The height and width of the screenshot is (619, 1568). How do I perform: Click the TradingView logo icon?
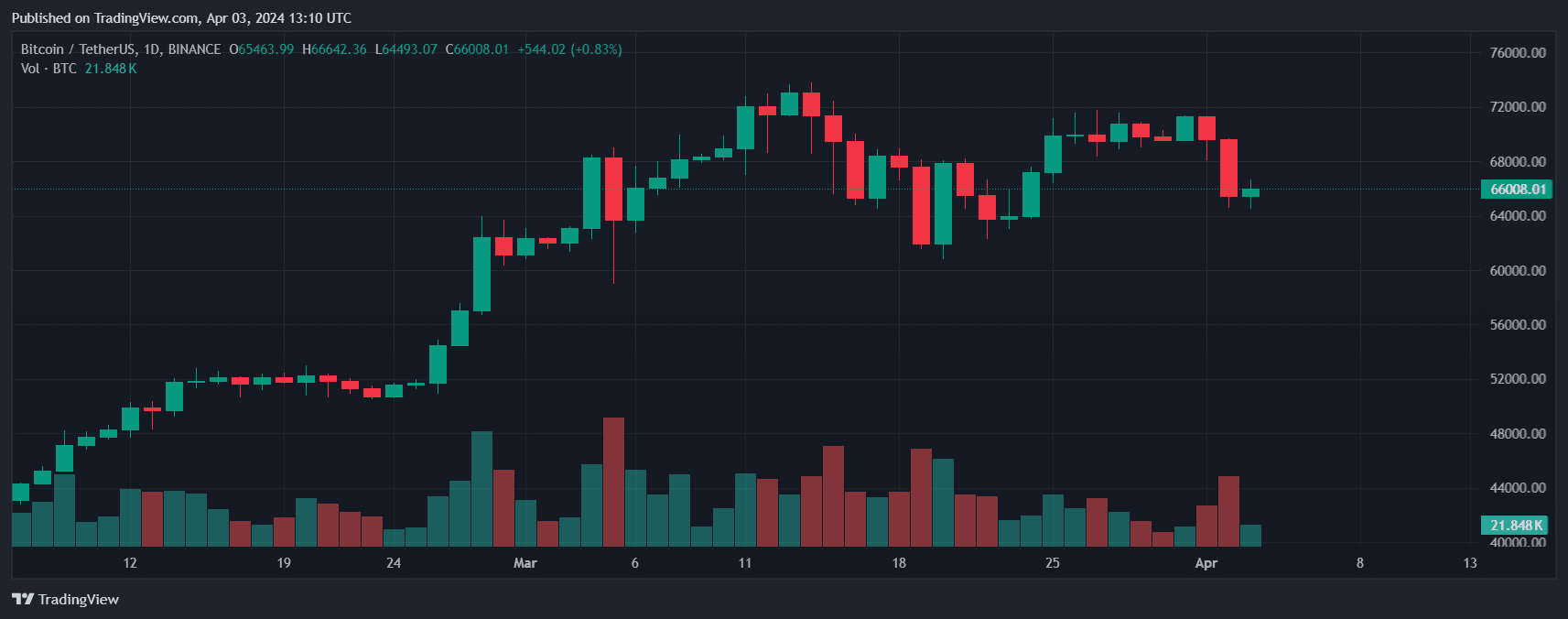[x=22, y=599]
